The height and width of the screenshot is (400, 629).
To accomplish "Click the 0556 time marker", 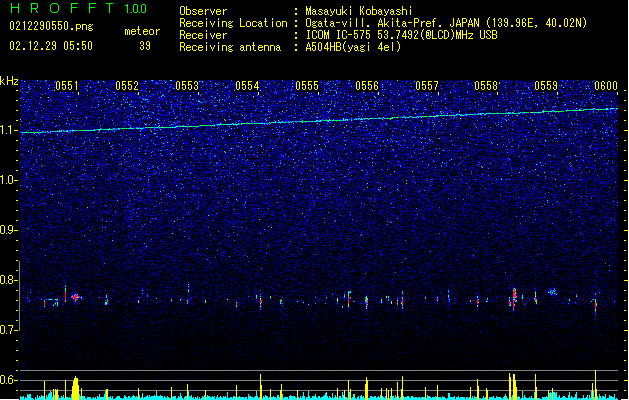I will 367,85.
